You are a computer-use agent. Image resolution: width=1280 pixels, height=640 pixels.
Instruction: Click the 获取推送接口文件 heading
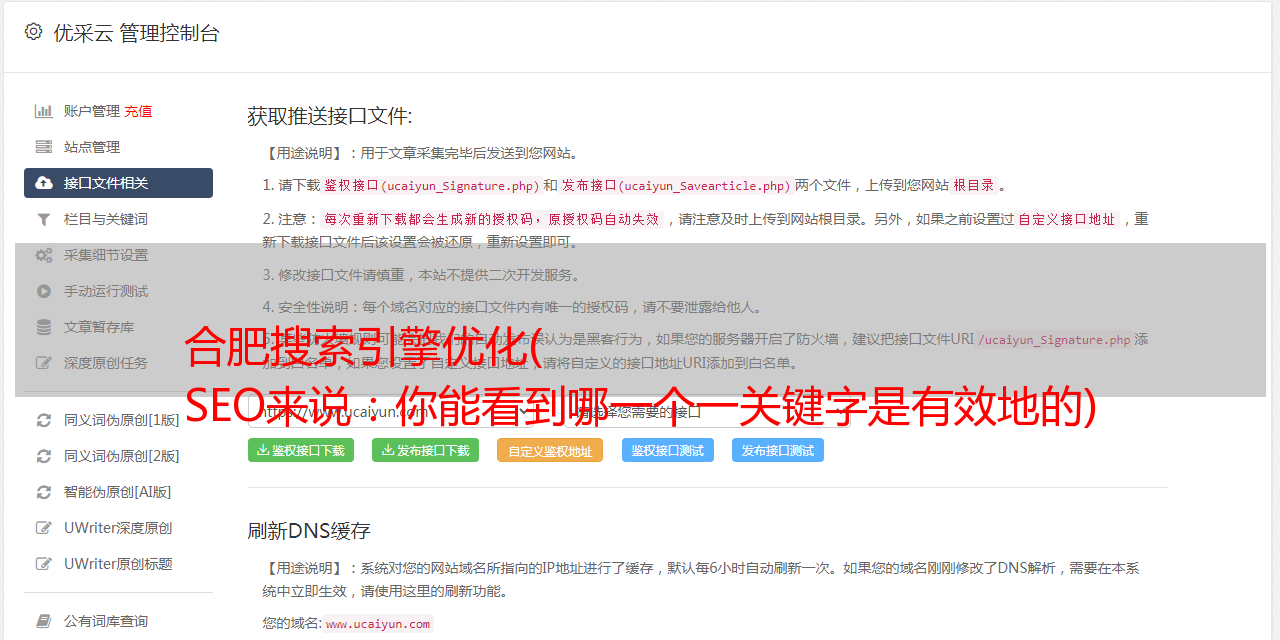[330, 116]
